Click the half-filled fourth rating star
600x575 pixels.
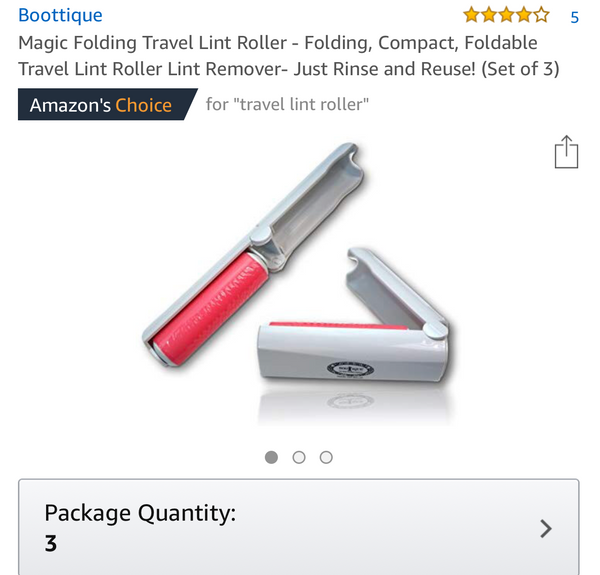click(x=523, y=15)
